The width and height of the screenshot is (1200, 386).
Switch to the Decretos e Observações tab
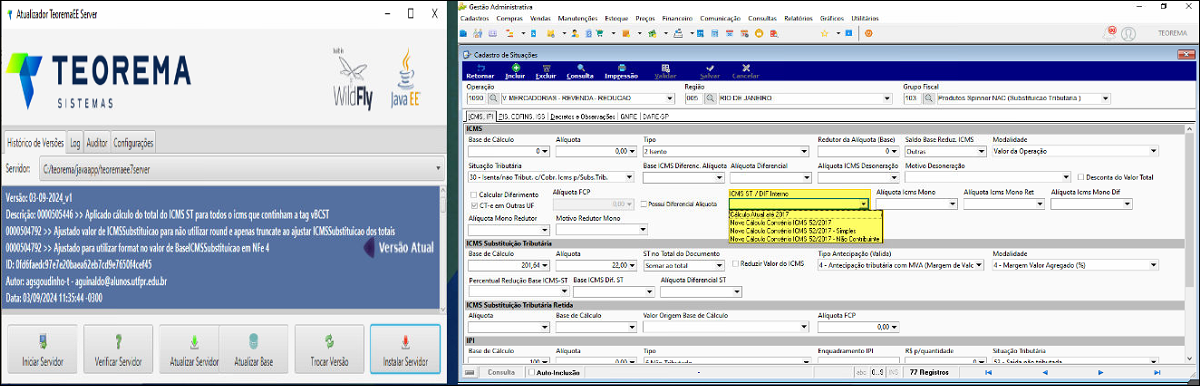[x=582, y=116]
